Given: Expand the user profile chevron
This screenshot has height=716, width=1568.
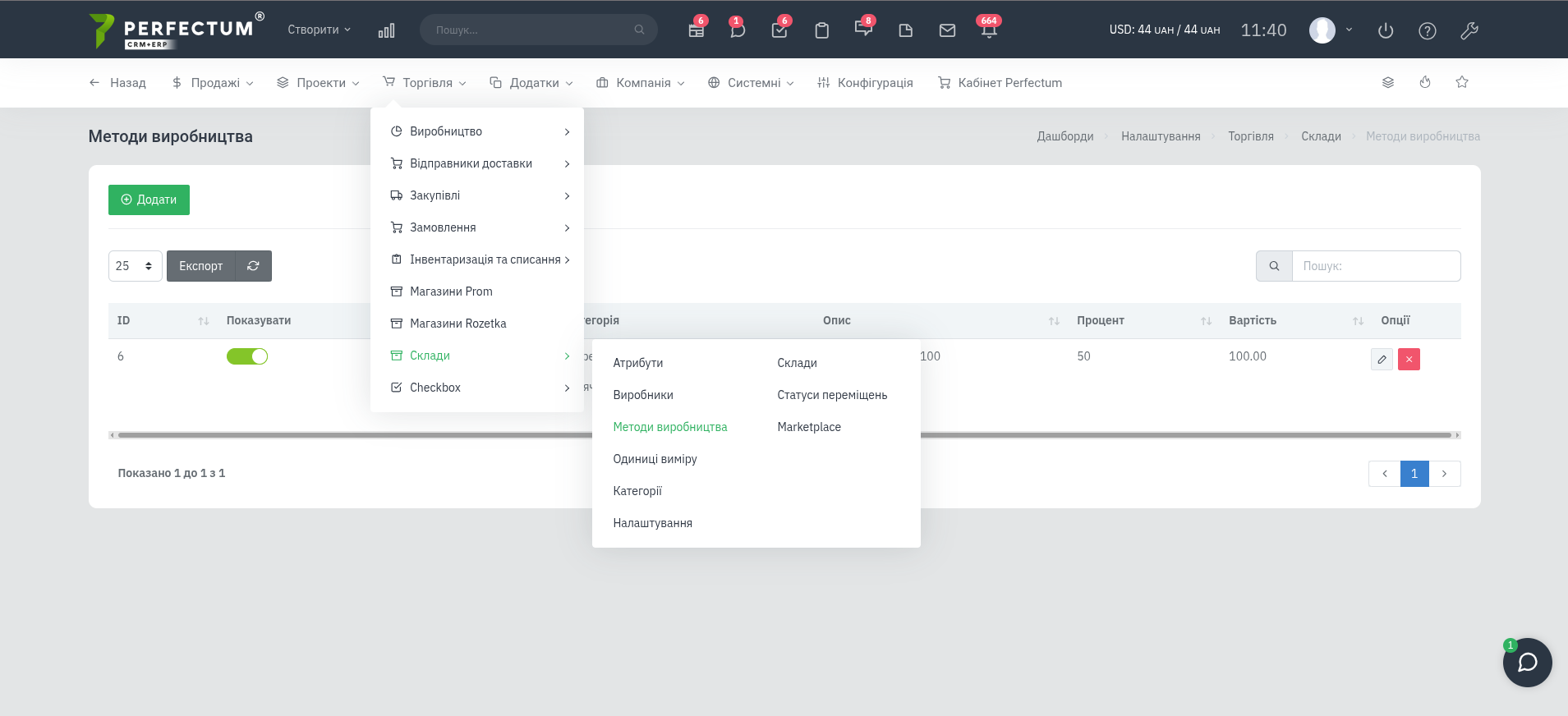Looking at the screenshot, I should pos(1349,30).
